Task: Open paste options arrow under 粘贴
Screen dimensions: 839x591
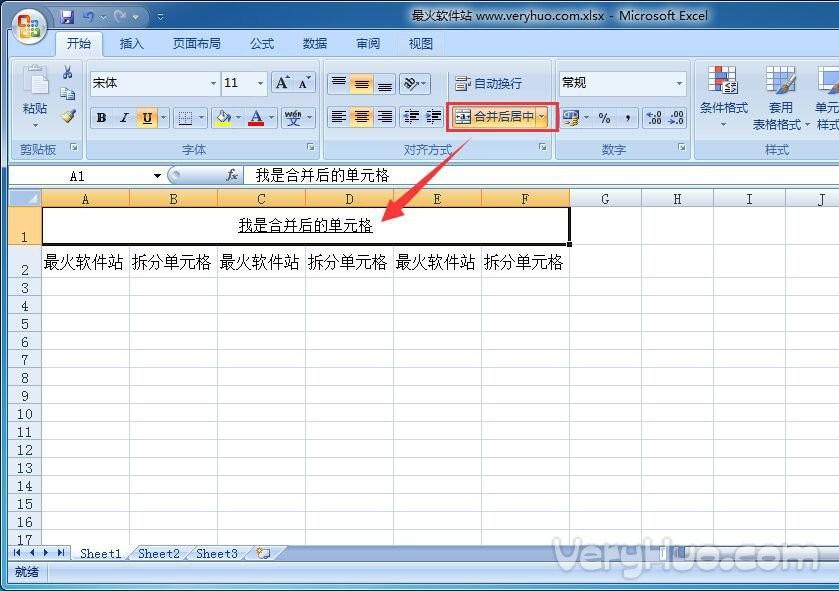Action: [35, 126]
